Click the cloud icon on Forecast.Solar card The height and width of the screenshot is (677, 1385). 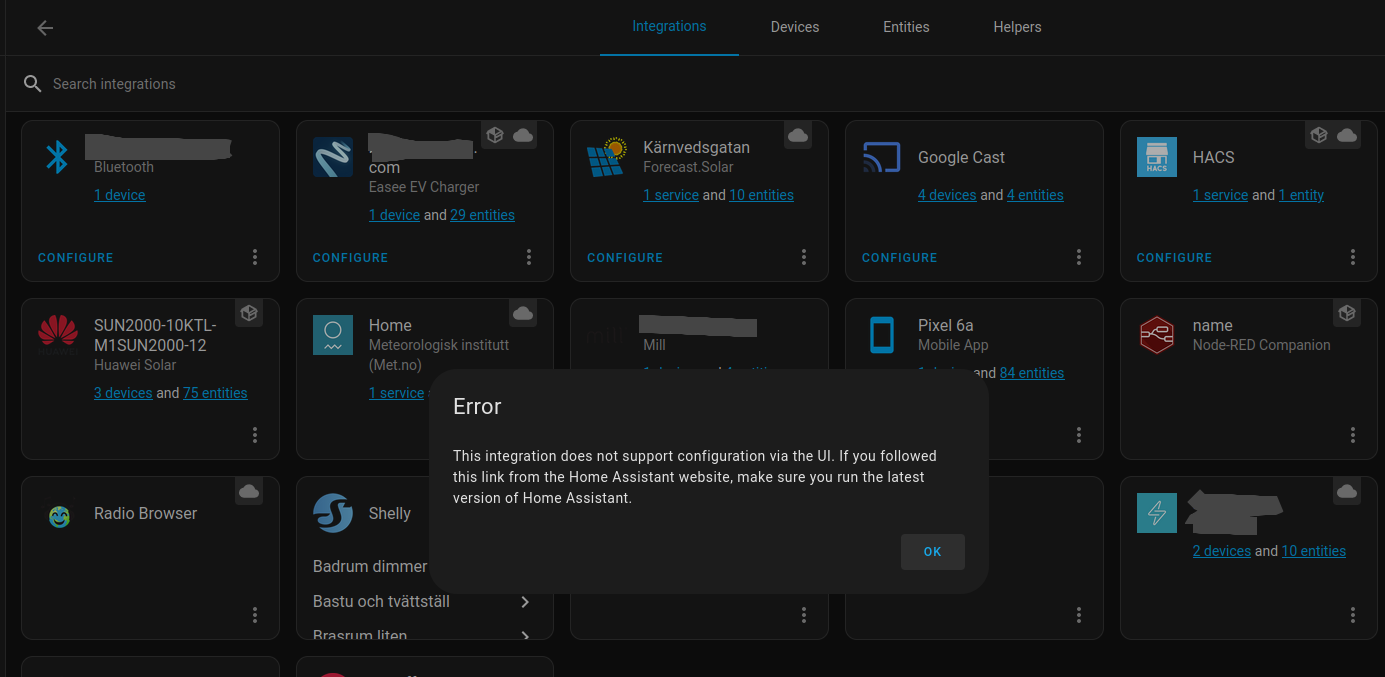tap(798, 135)
